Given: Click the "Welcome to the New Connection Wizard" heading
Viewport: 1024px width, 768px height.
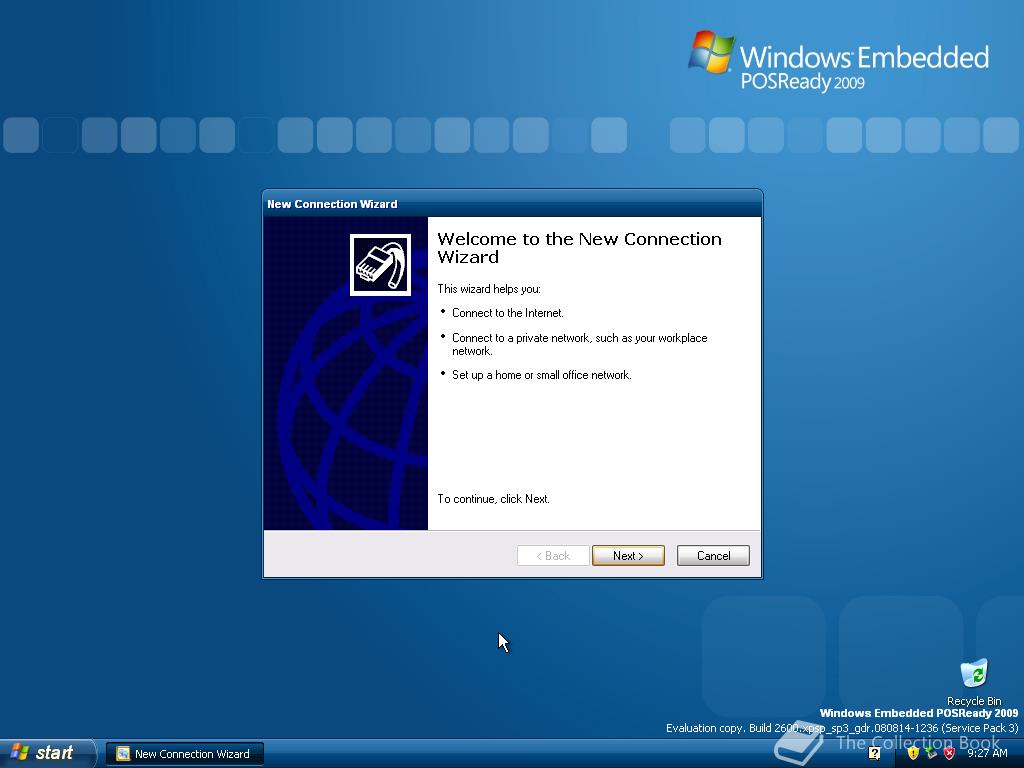Looking at the screenshot, I should point(579,248).
